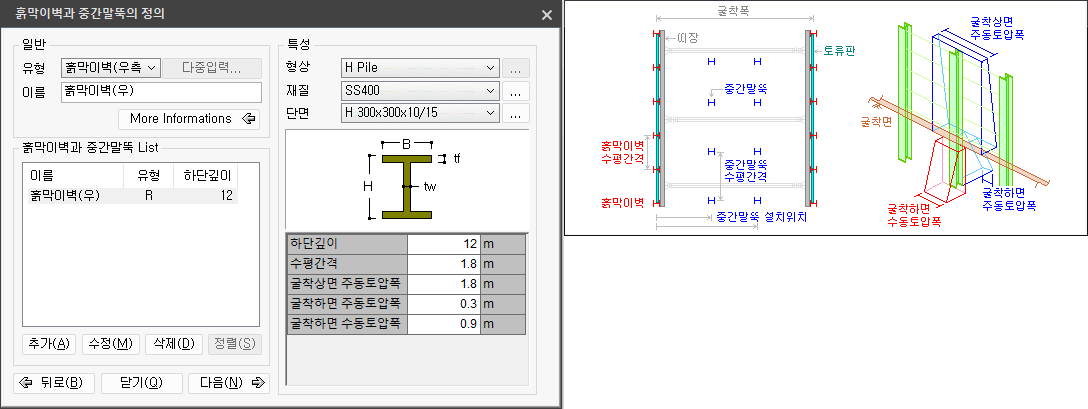This screenshot has height=409, width=1088.
Task: Click the 추가(A) button
Action: 49,344
